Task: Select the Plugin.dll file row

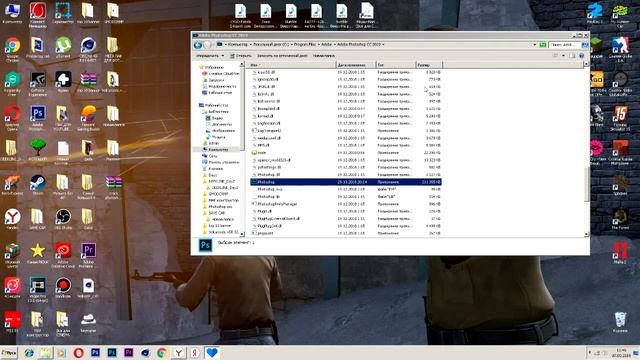Action: click(x=345, y=211)
